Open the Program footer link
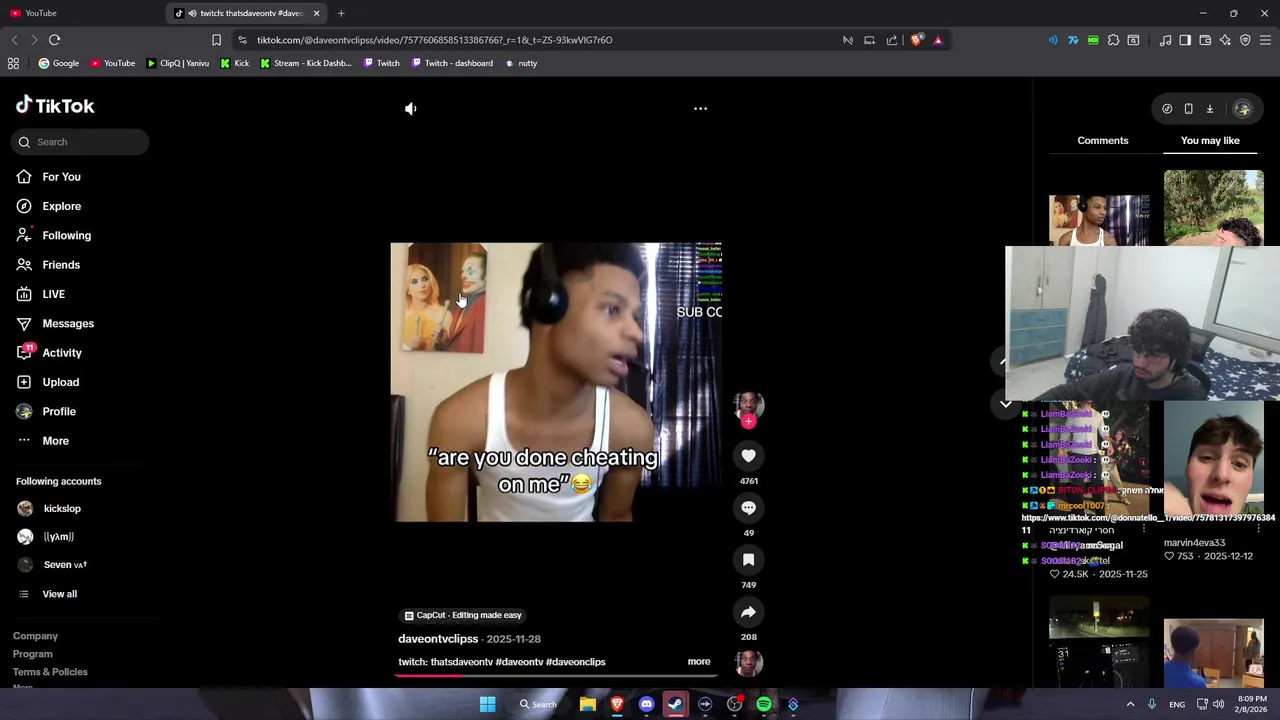 [32, 654]
